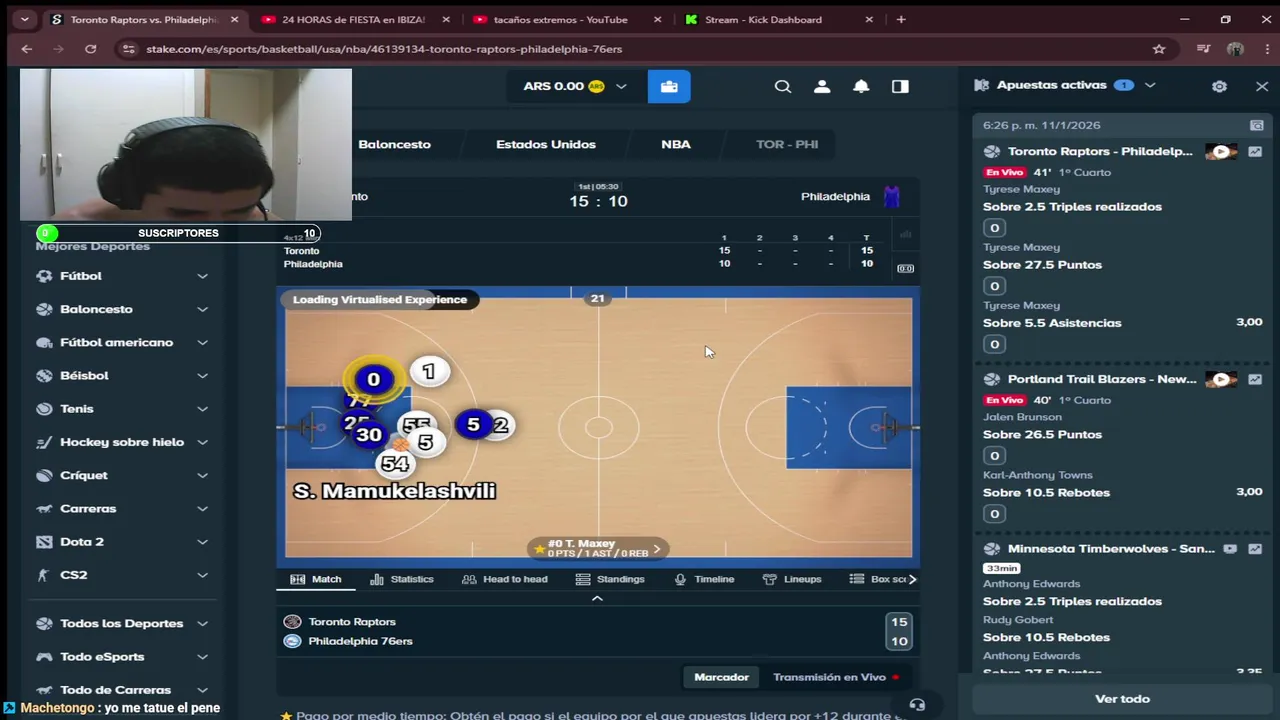The height and width of the screenshot is (720, 1280).
Task: Expand the Fútbol sidebar section
Action: (x=202, y=276)
